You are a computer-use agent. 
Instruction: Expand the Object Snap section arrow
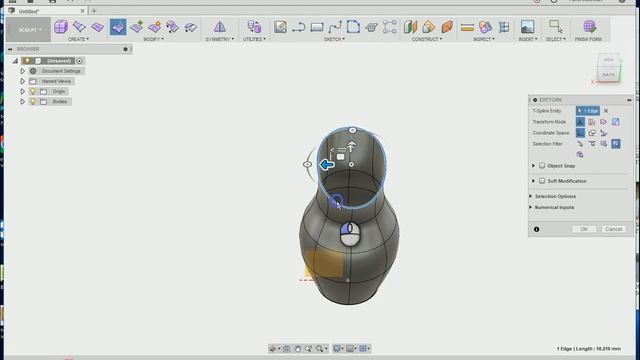pyautogui.click(x=533, y=166)
